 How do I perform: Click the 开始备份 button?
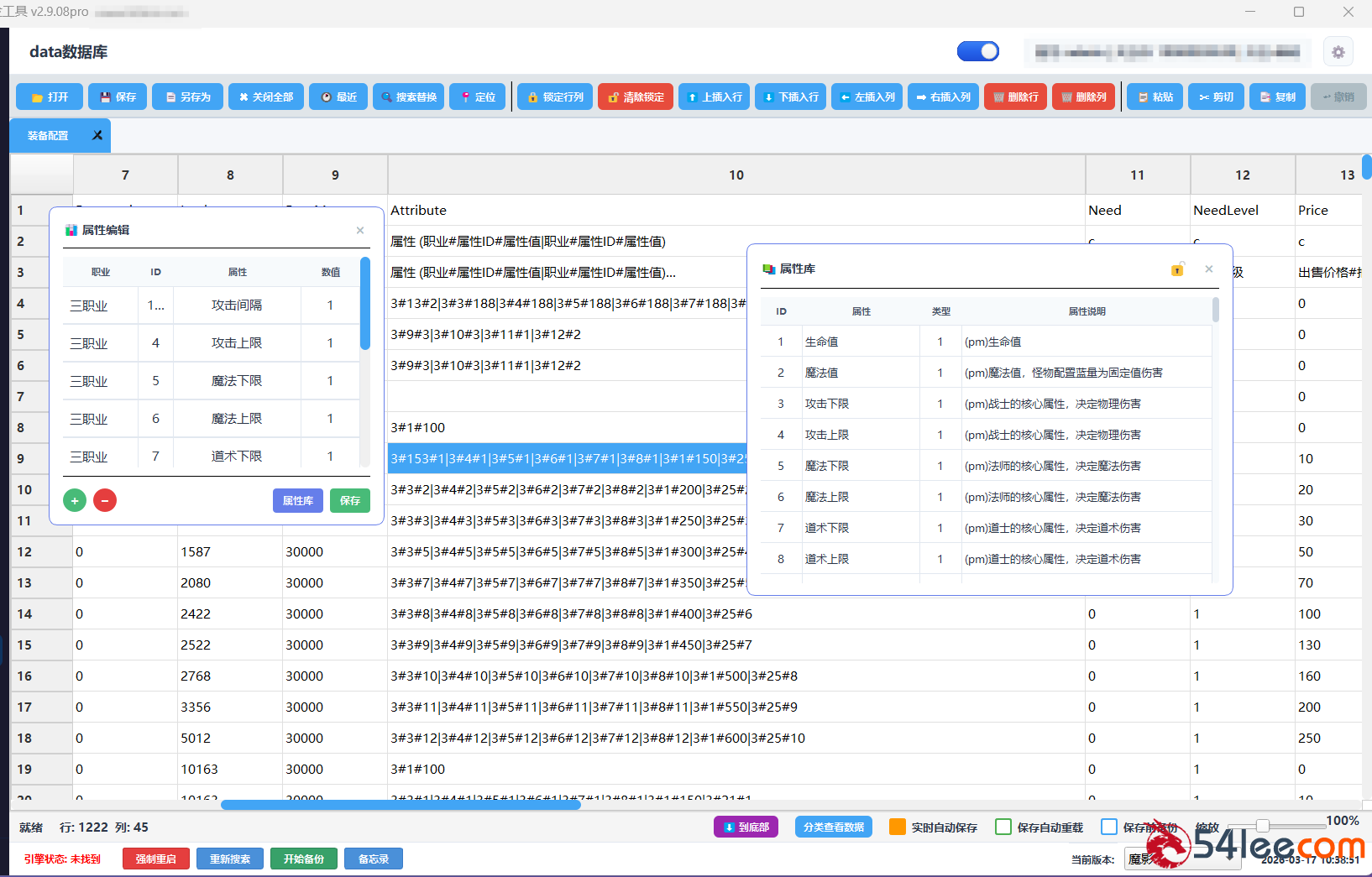click(x=303, y=859)
